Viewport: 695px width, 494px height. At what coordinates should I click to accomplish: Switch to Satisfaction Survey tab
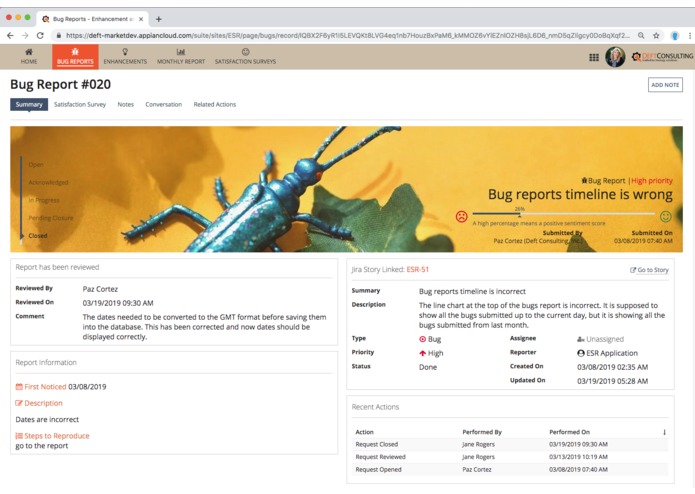(x=80, y=105)
